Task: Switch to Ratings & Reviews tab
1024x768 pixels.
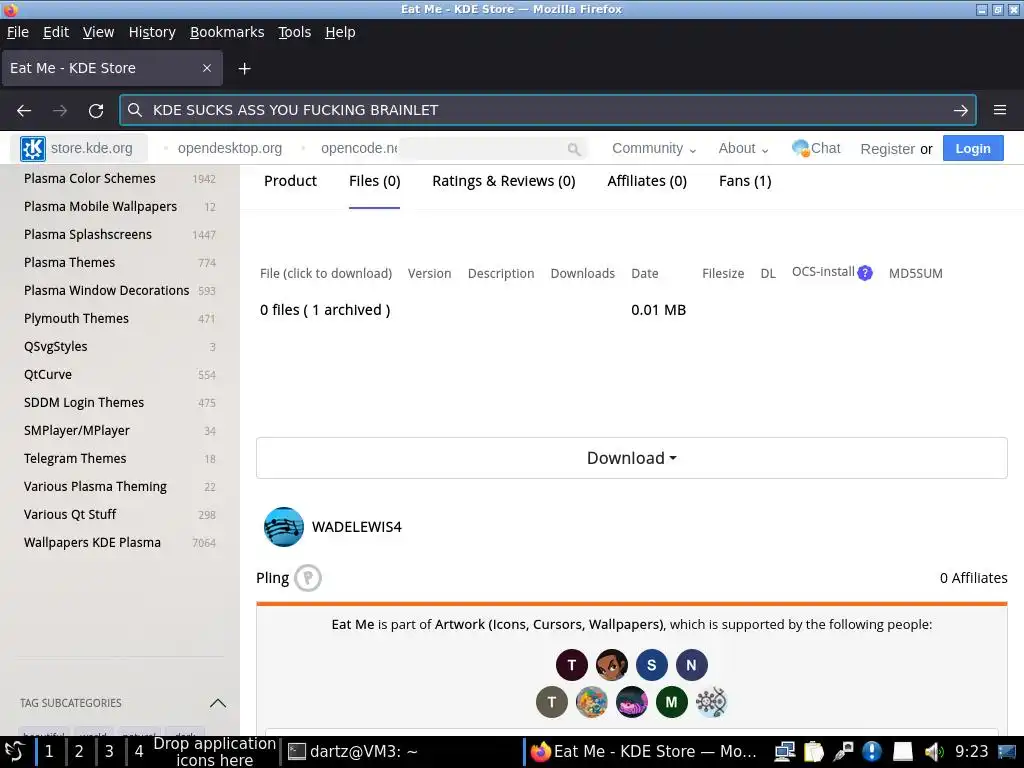Action: [504, 181]
